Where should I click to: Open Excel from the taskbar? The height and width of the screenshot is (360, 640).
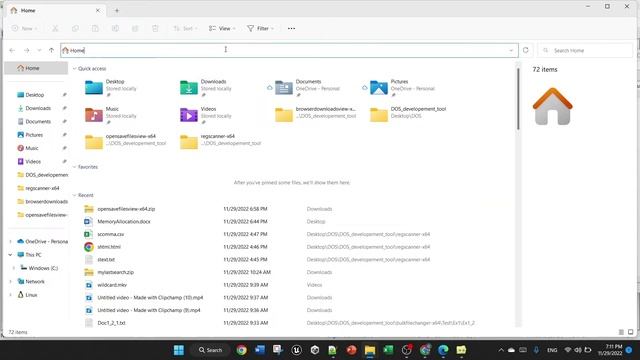point(388,350)
